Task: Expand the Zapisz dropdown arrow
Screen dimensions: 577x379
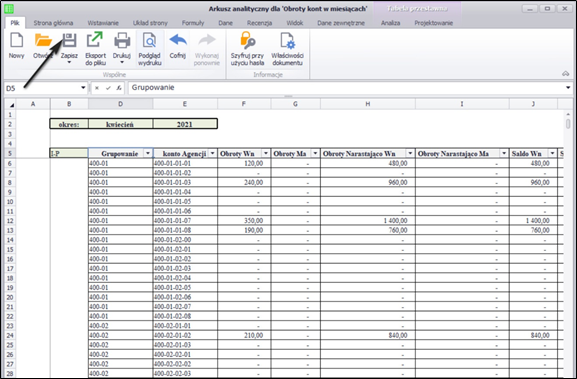Action: 69,63
